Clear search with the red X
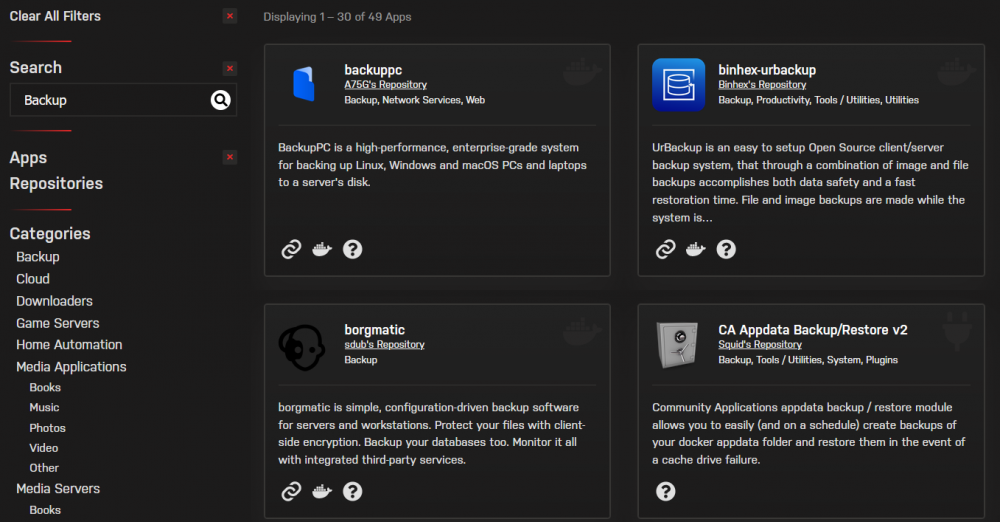 click(230, 68)
